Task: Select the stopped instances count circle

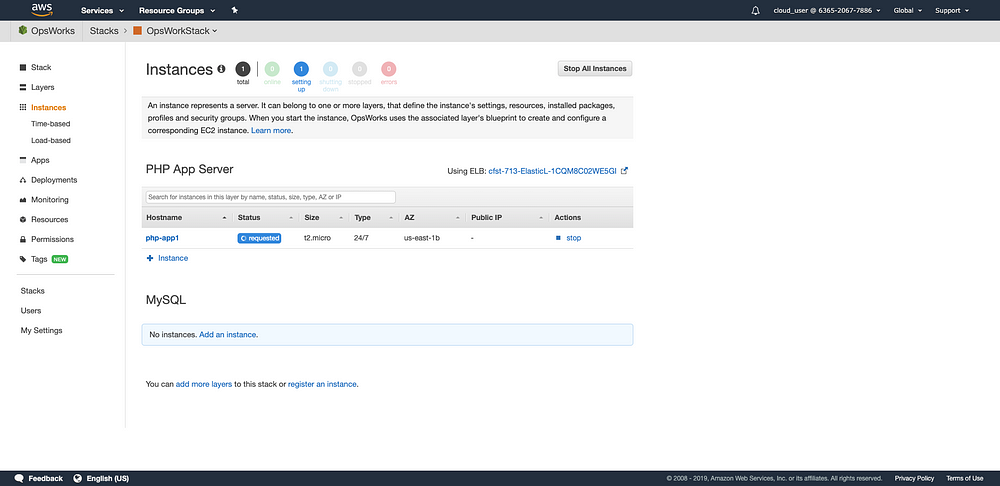Action: [x=360, y=69]
